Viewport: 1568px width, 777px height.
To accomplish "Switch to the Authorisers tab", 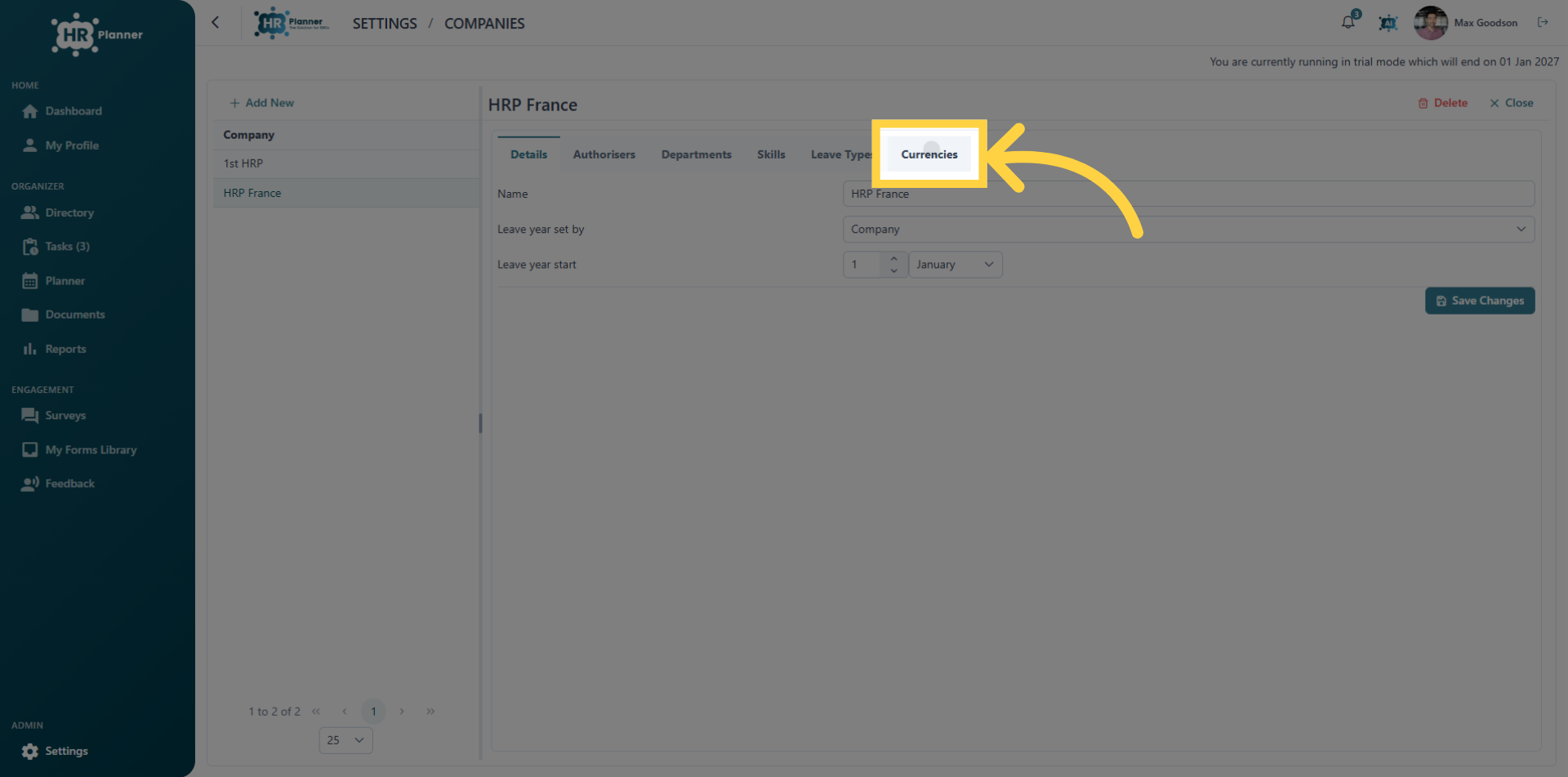I will tap(604, 154).
